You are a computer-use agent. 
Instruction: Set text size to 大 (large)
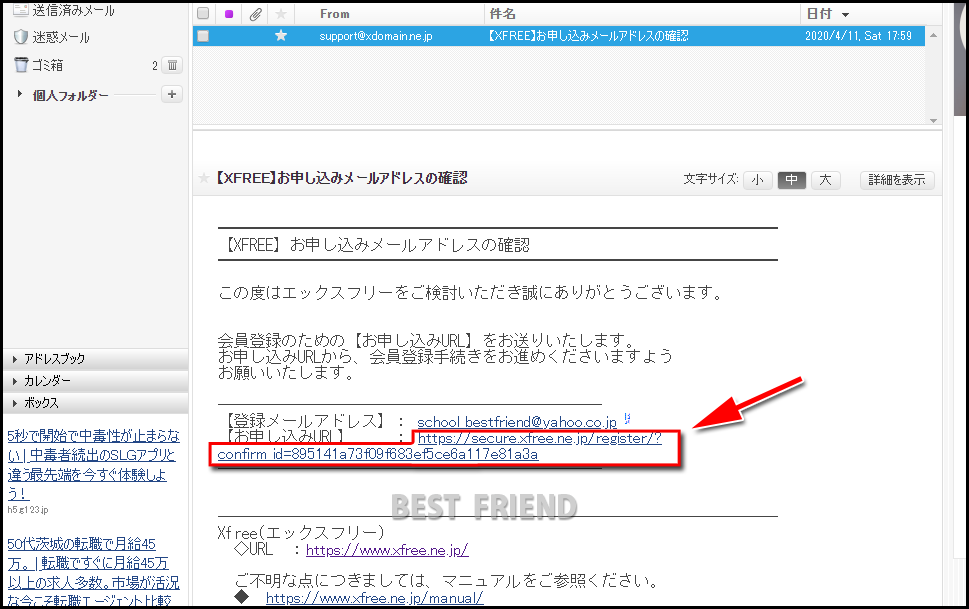pyautogui.click(x=825, y=180)
